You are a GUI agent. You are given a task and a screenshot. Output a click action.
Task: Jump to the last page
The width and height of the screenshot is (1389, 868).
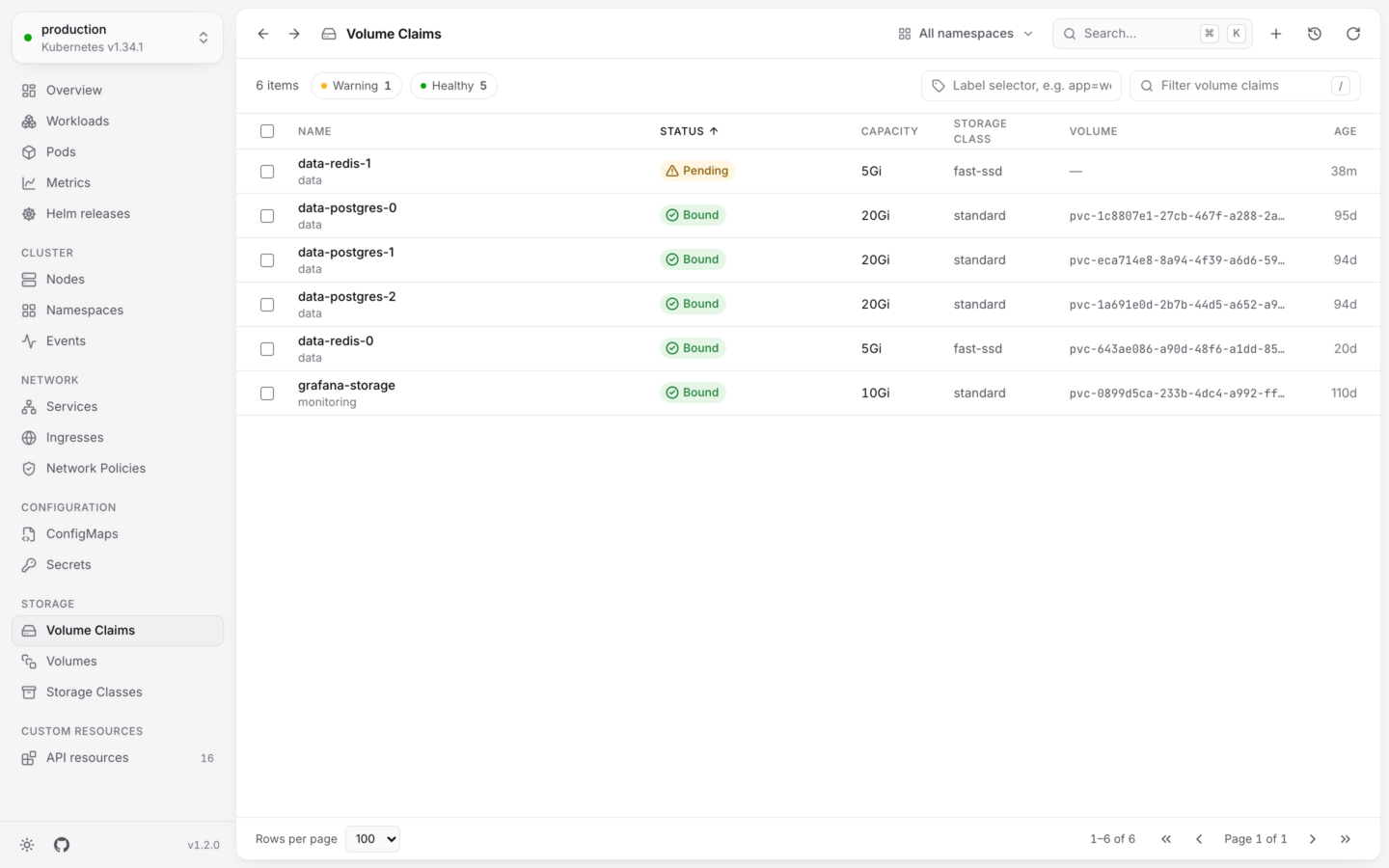coord(1346,839)
